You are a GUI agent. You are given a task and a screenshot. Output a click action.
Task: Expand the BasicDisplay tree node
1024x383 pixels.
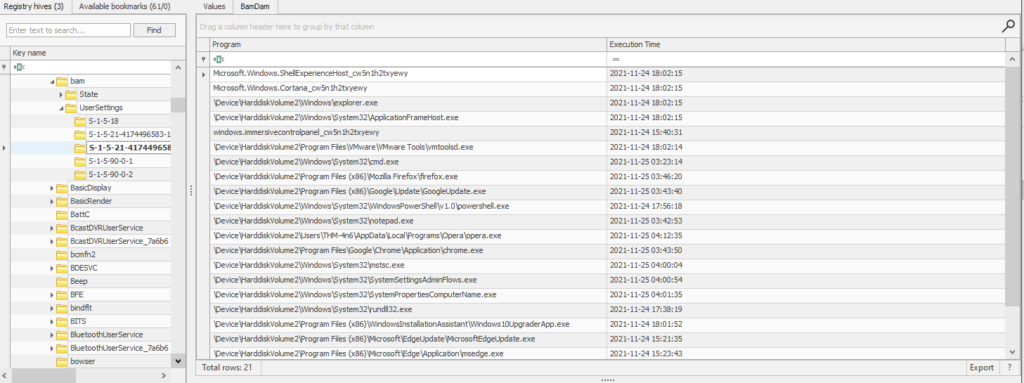[x=52, y=188]
